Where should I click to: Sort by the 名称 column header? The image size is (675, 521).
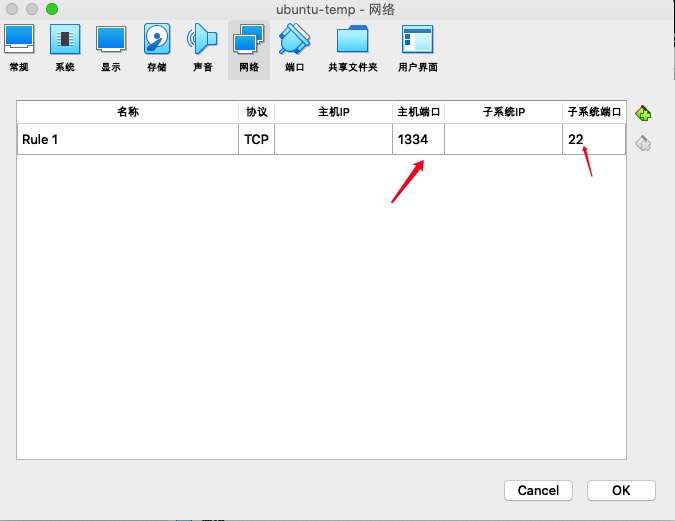click(x=128, y=111)
